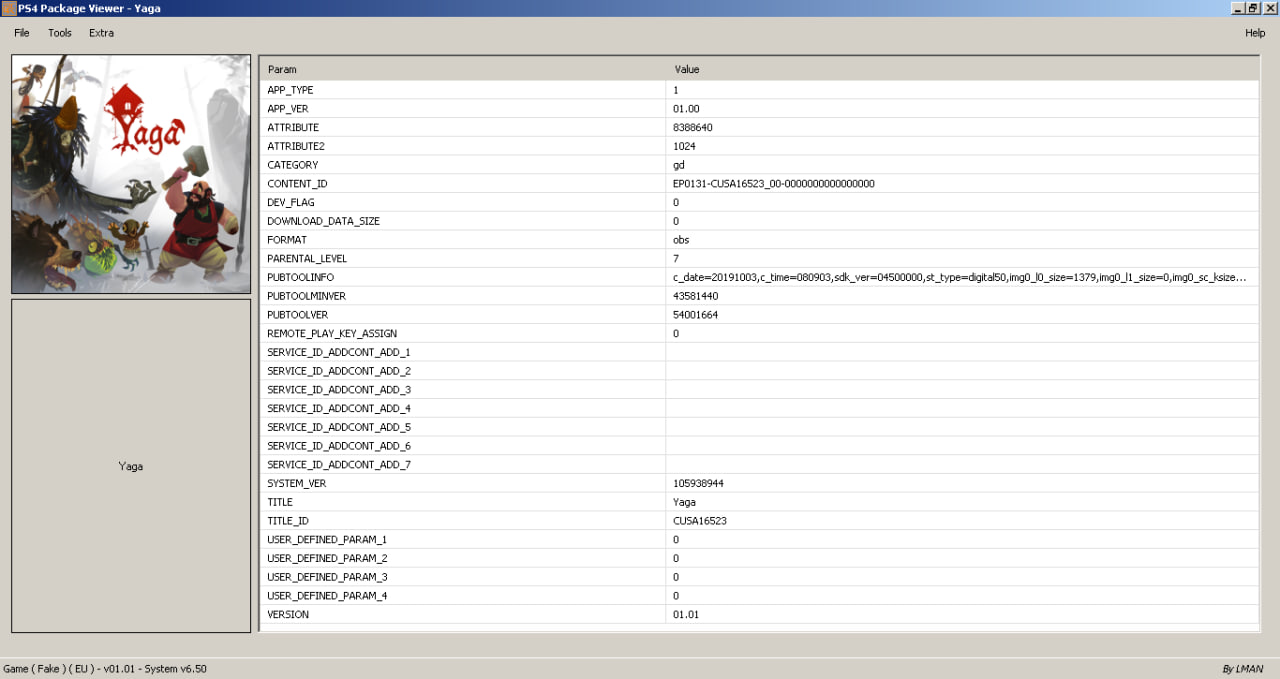
Task: Select the VERSION parameter
Action: click(x=288, y=615)
